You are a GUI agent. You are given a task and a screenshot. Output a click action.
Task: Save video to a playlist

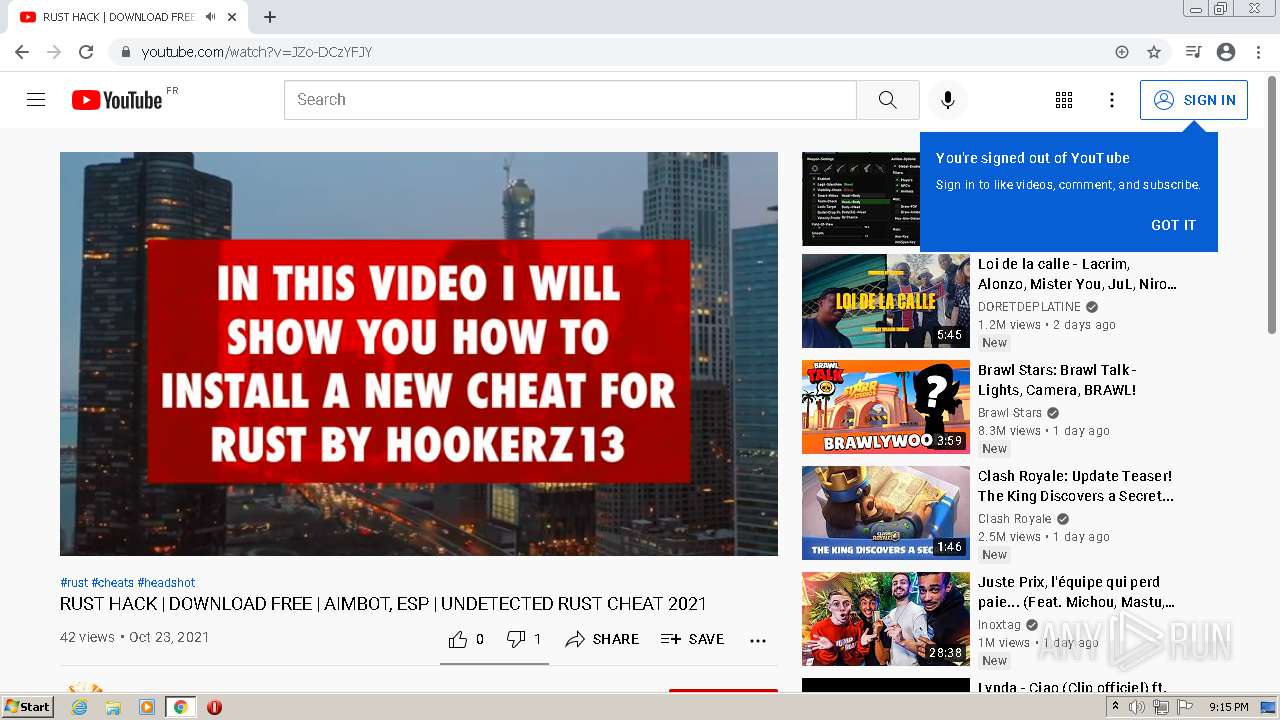click(x=692, y=639)
